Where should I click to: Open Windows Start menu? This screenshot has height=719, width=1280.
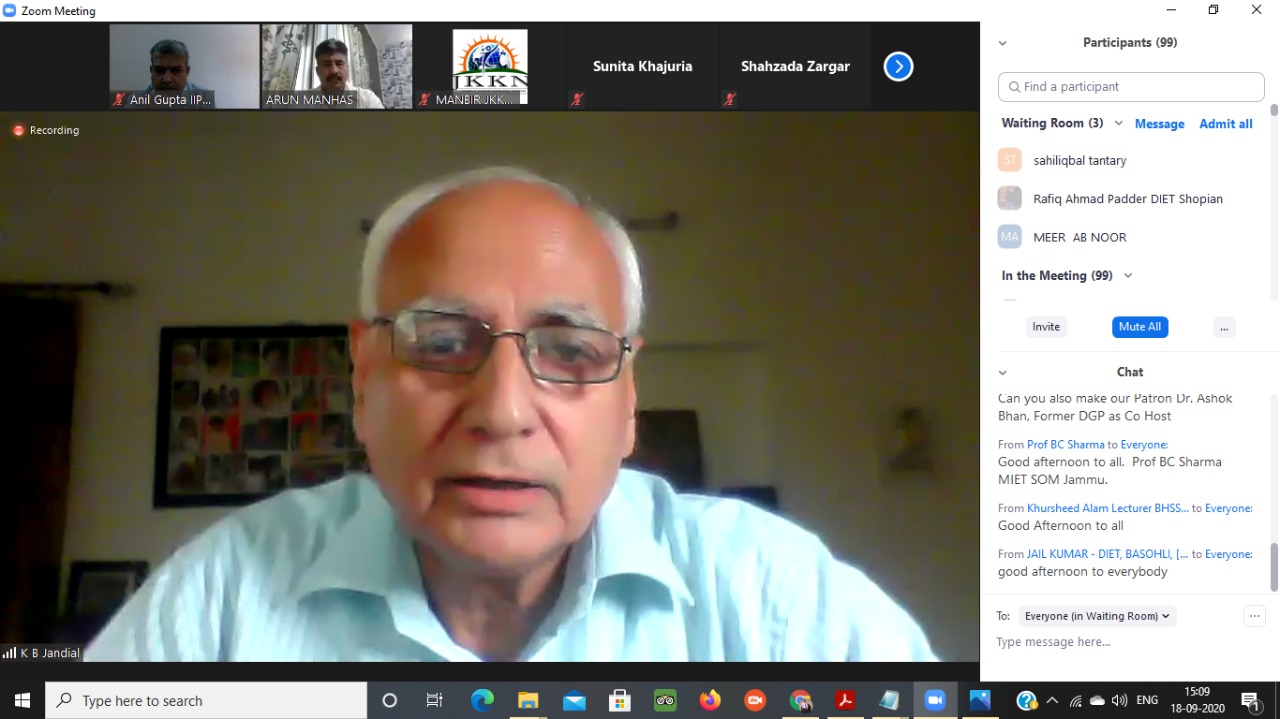point(22,700)
